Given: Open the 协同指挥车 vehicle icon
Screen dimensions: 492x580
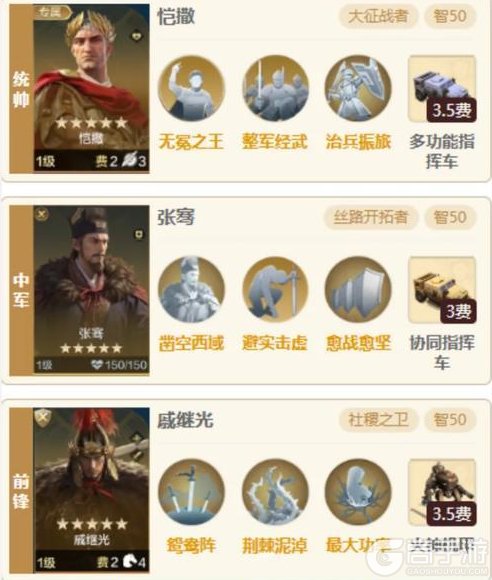Looking at the screenshot, I should click(442, 290).
